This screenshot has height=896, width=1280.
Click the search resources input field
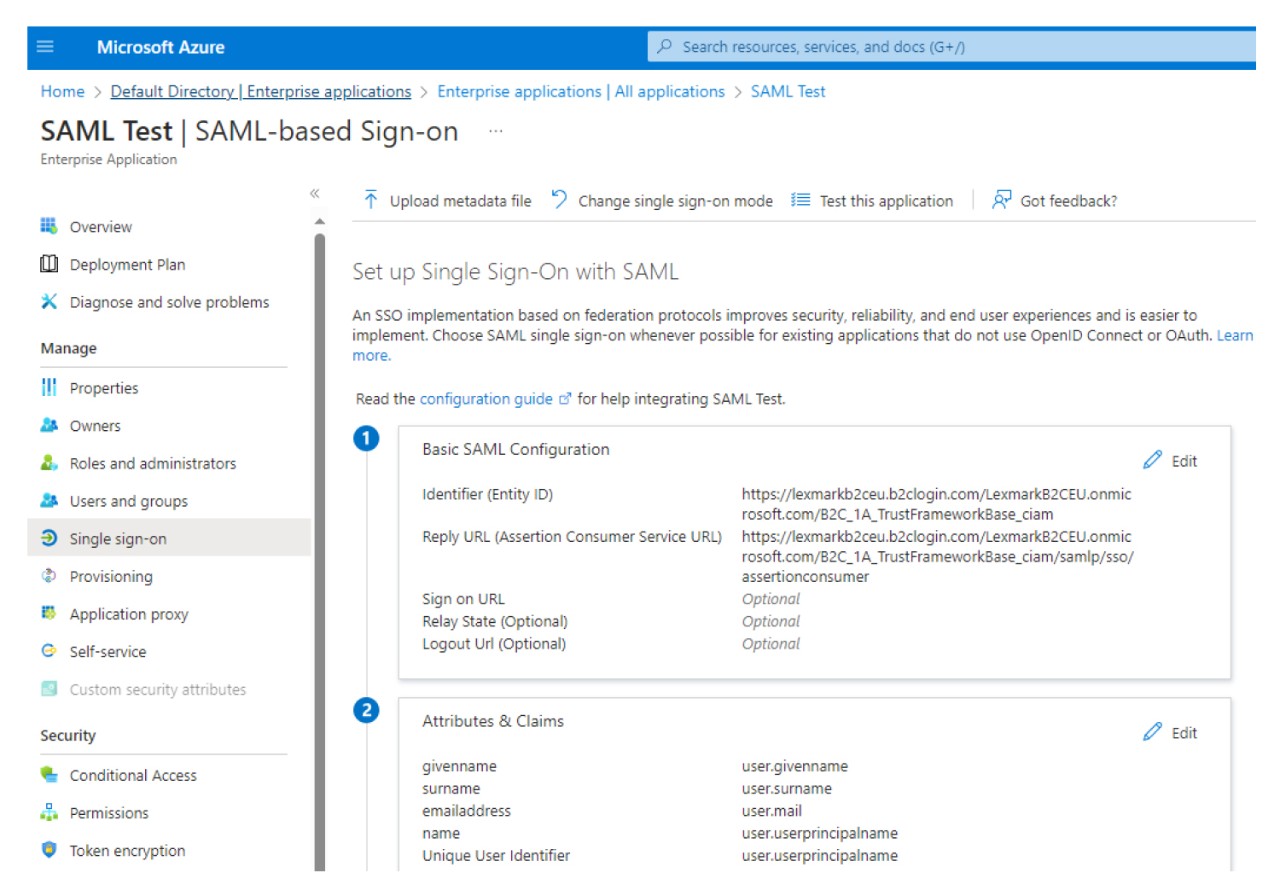point(950,47)
